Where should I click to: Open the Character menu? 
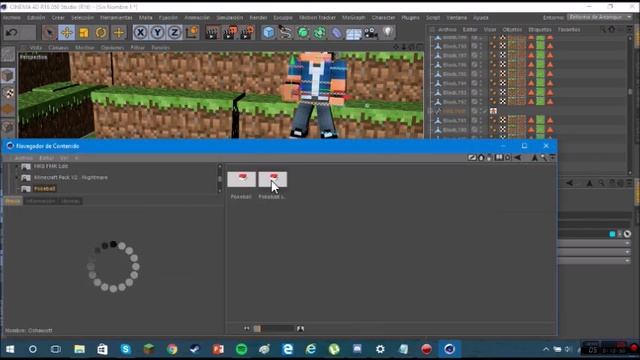(x=383, y=18)
